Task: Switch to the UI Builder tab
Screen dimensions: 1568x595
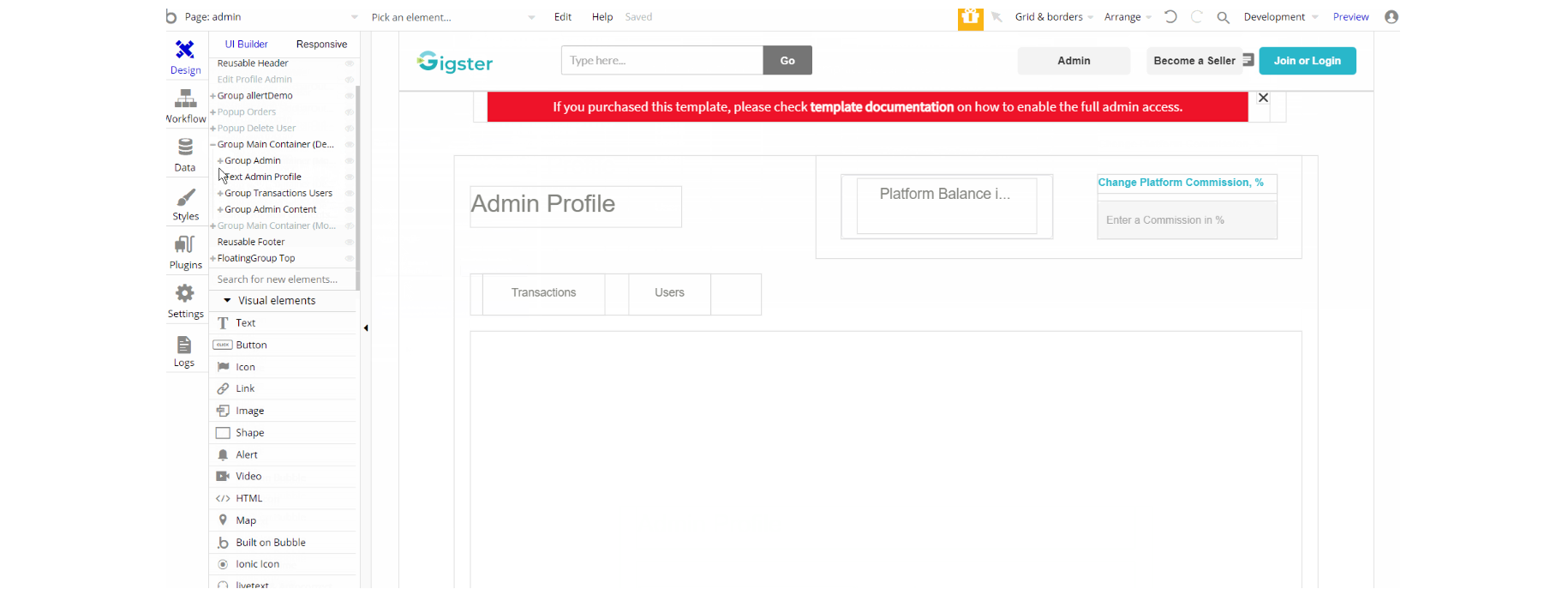Action: (x=247, y=45)
